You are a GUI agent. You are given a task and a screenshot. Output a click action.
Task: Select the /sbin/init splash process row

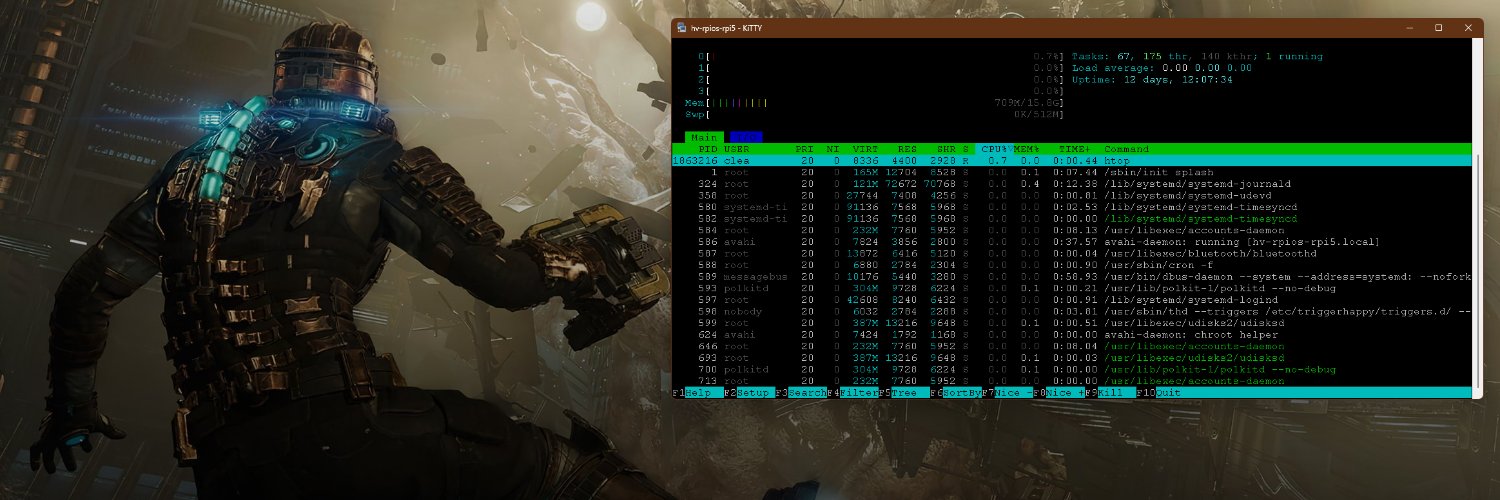click(x=1071, y=172)
